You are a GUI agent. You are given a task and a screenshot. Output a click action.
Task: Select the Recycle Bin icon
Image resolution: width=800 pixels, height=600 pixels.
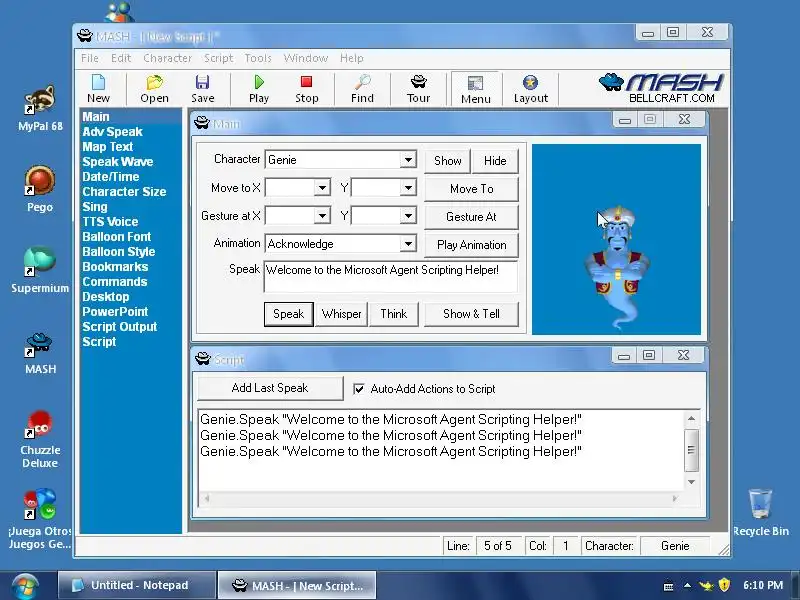tap(760, 512)
